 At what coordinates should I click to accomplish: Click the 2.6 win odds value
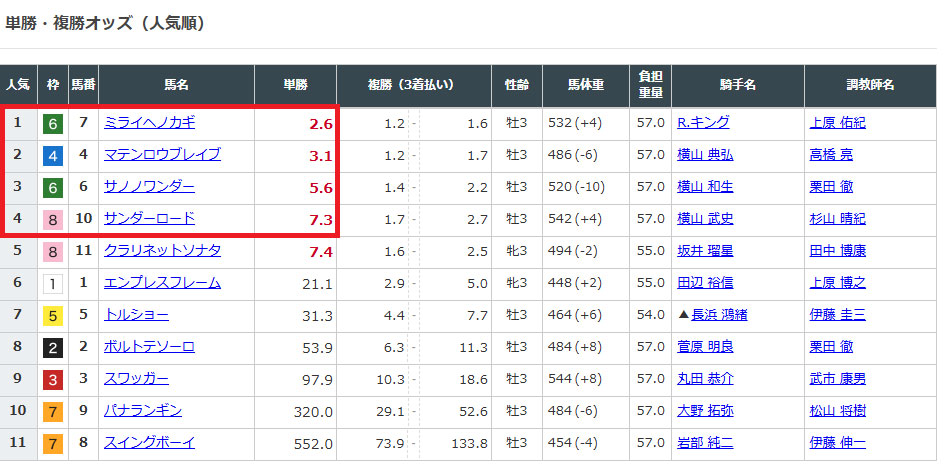click(x=320, y=124)
